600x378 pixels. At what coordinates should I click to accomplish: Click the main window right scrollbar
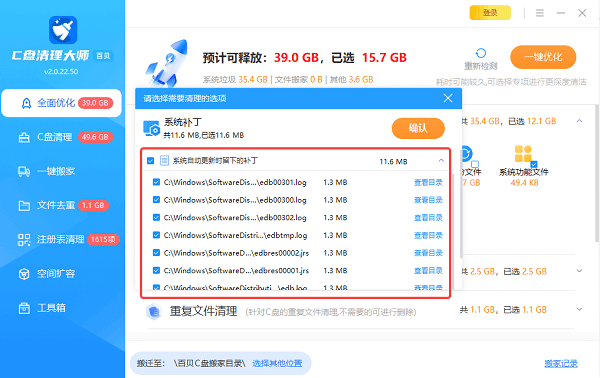coord(597,172)
